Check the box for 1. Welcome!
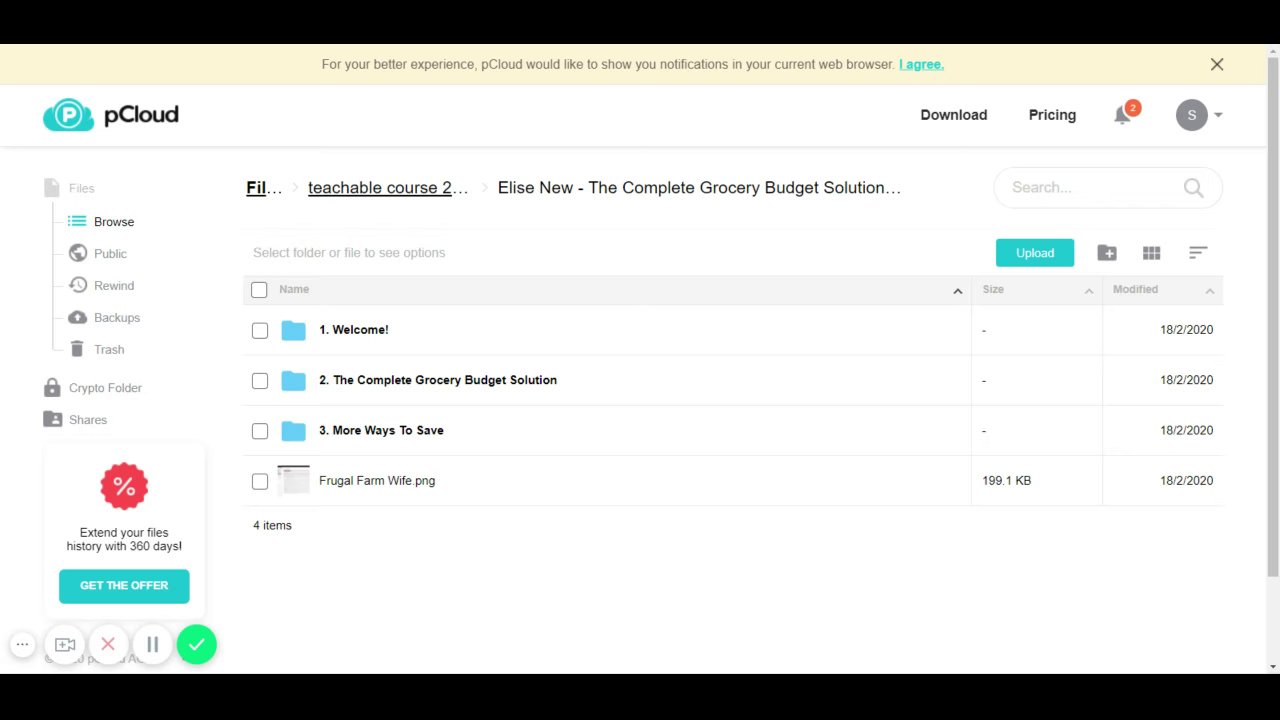 [x=260, y=330]
